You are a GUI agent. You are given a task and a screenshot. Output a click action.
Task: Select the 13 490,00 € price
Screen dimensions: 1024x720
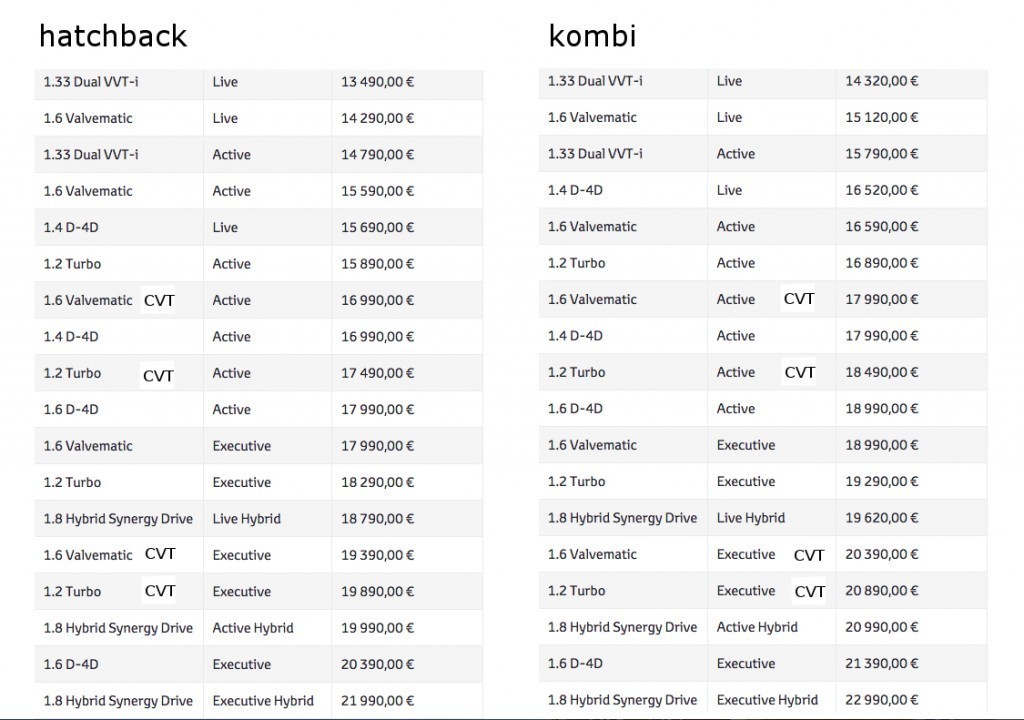[x=377, y=82]
